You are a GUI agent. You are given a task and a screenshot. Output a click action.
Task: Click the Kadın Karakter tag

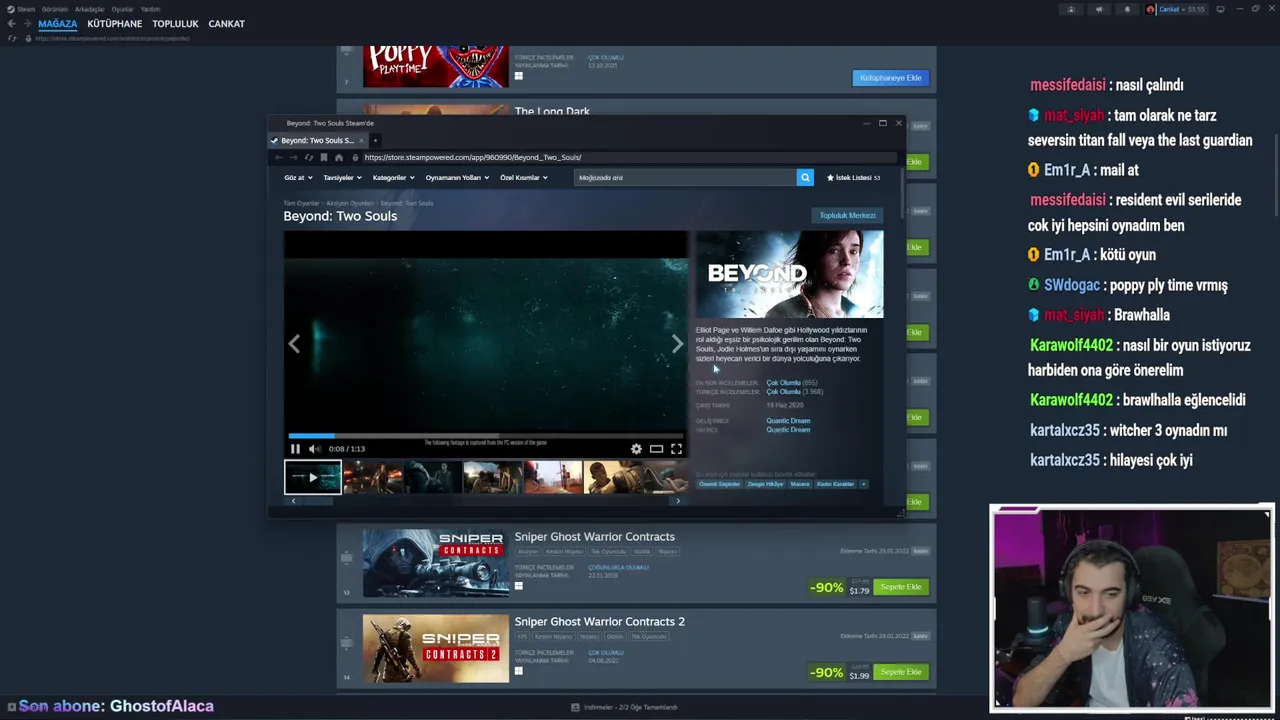pos(835,484)
